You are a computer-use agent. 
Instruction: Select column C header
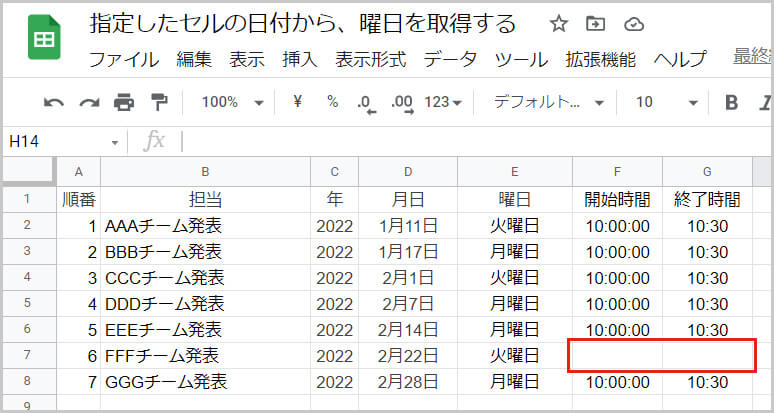tap(335, 172)
